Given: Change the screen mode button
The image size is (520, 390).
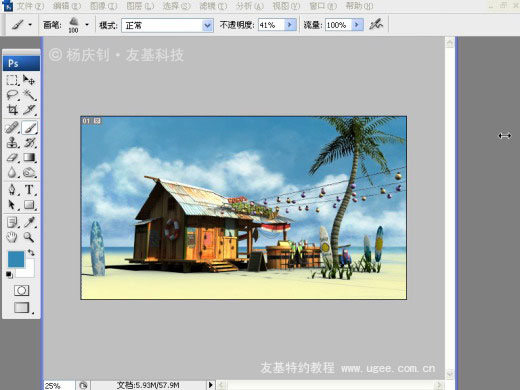Looking at the screenshot, I should pyautogui.click(x=22, y=308).
